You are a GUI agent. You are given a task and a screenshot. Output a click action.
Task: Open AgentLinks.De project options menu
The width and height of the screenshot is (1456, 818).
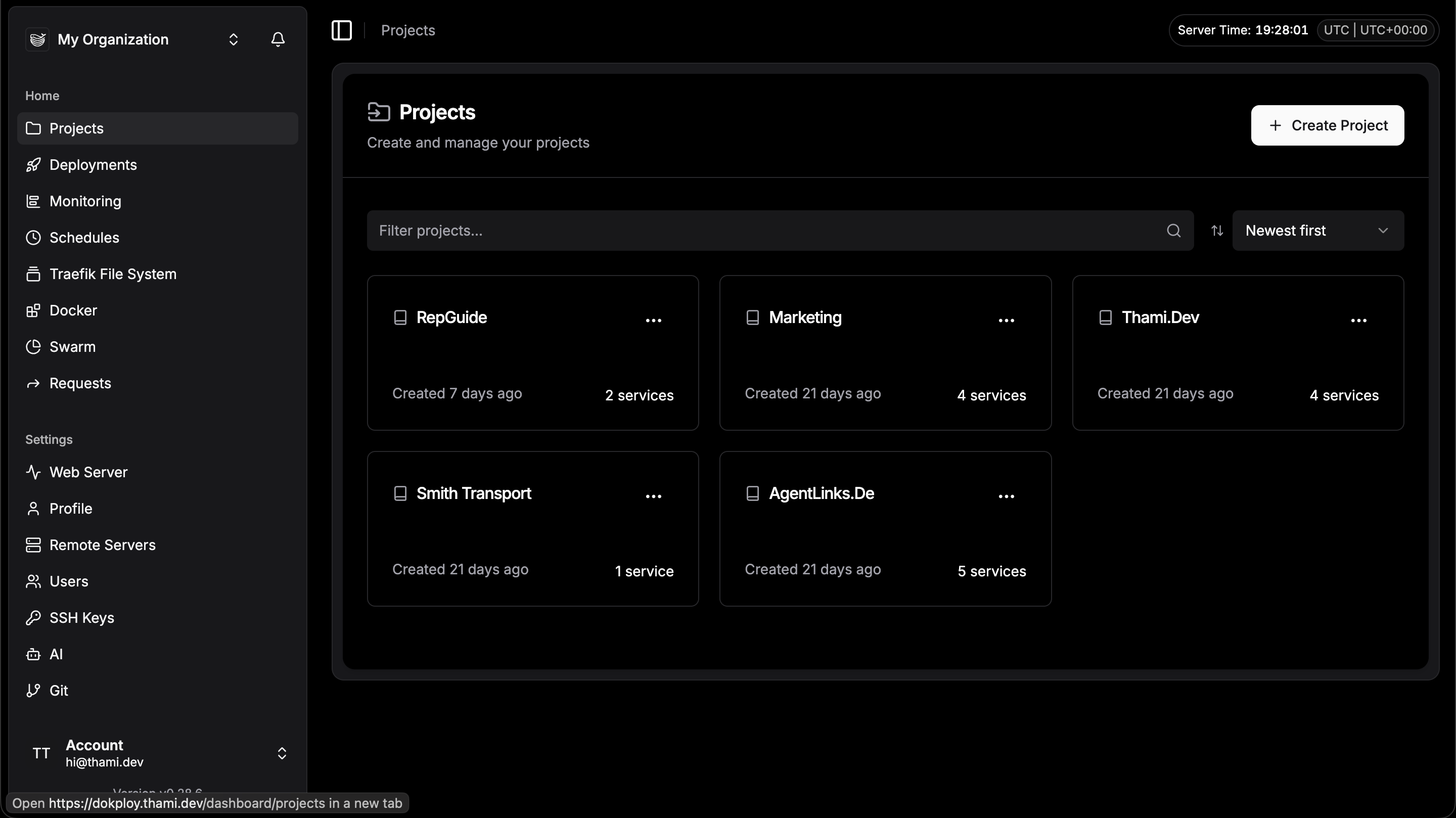(1006, 496)
